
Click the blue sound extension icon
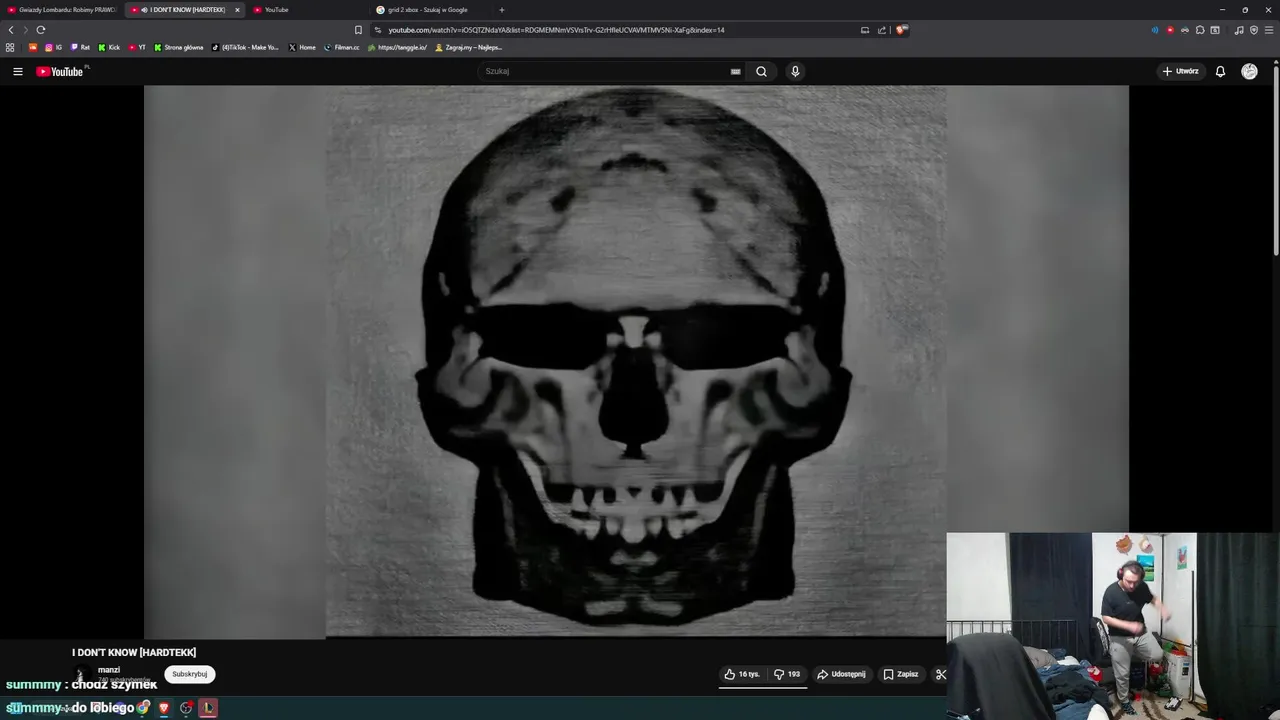[1155, 30]
